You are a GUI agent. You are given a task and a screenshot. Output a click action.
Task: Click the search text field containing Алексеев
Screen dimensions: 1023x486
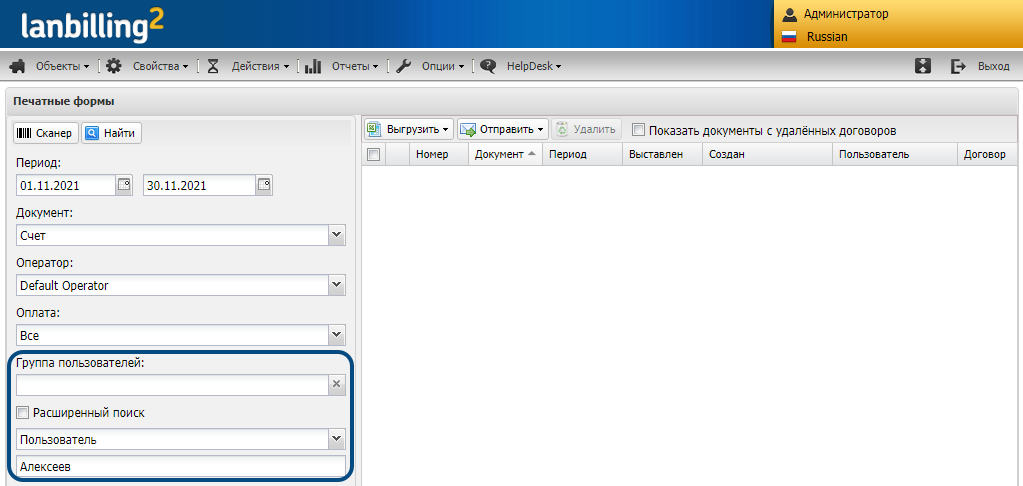180,467
